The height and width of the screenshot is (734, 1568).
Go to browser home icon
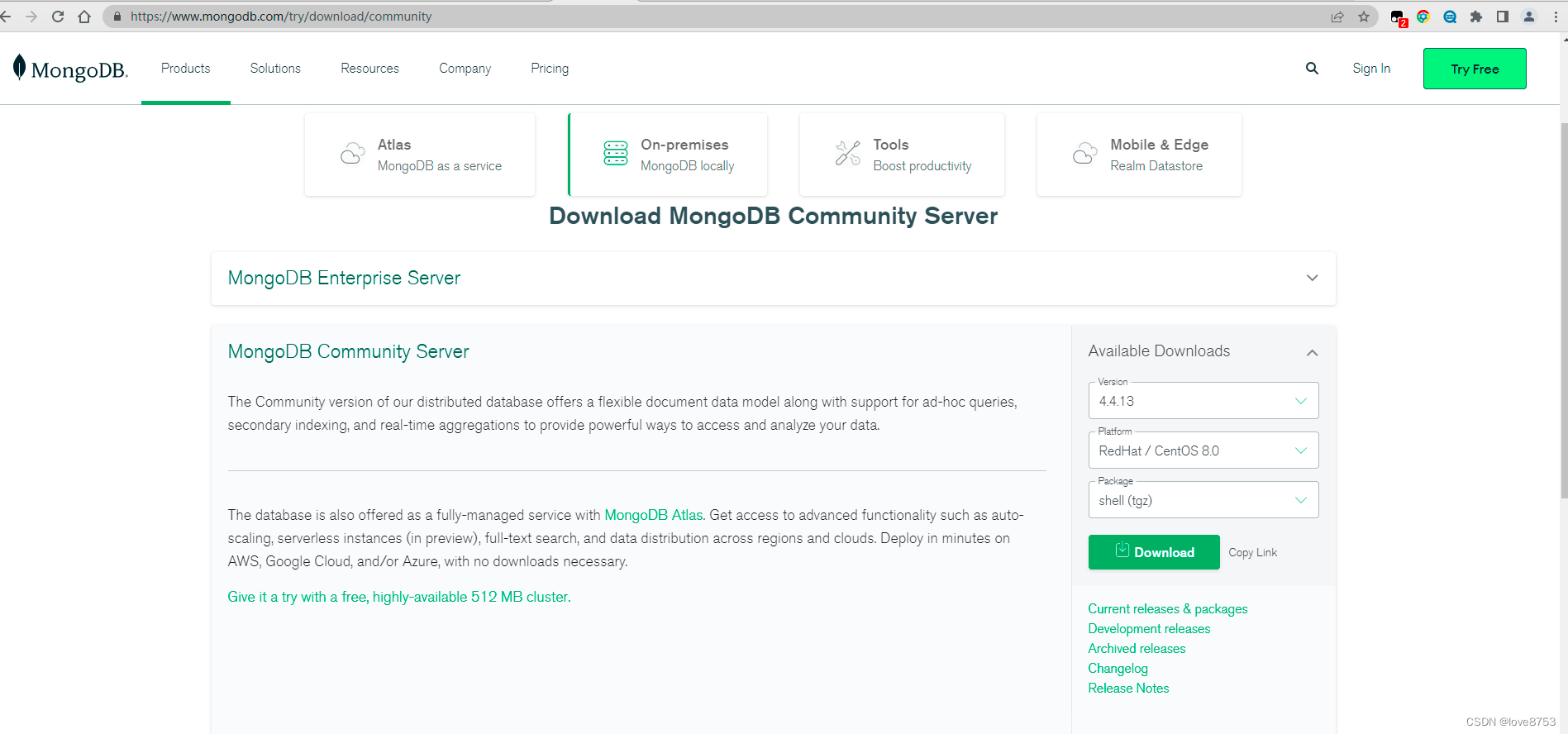pos(84,17)
